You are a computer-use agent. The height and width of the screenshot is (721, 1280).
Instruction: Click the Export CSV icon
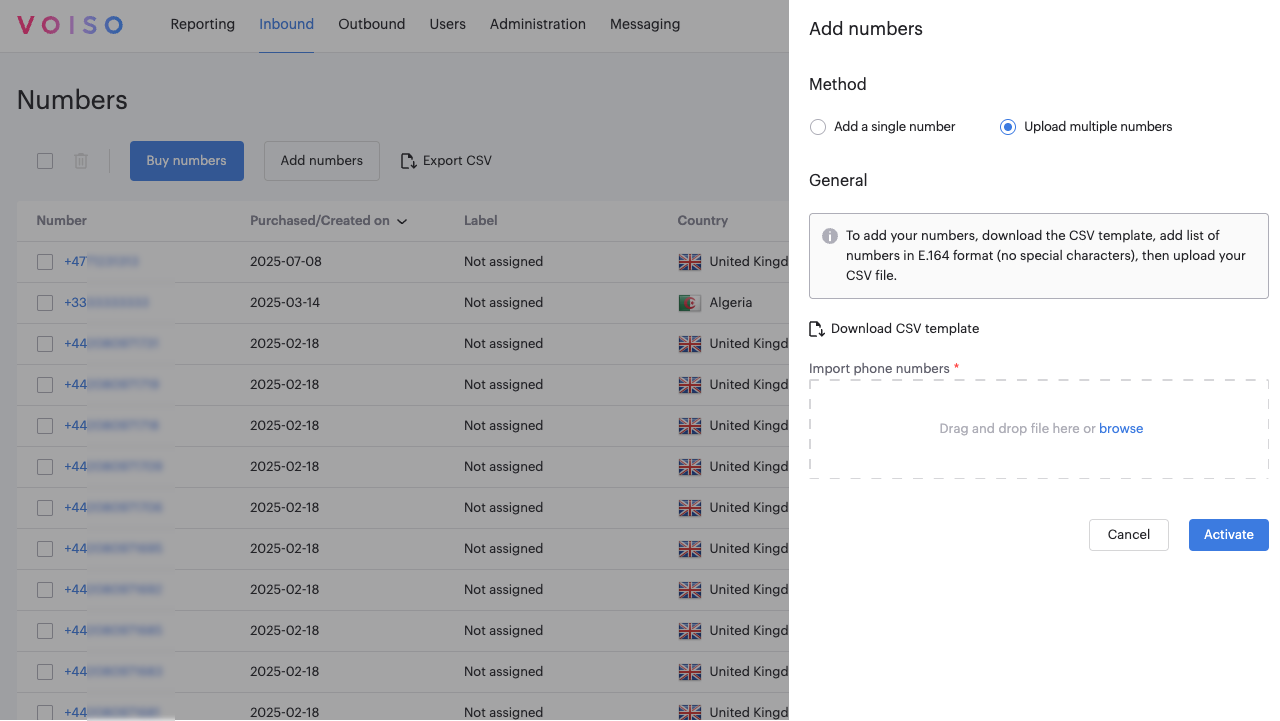click(x=409, y=161)
